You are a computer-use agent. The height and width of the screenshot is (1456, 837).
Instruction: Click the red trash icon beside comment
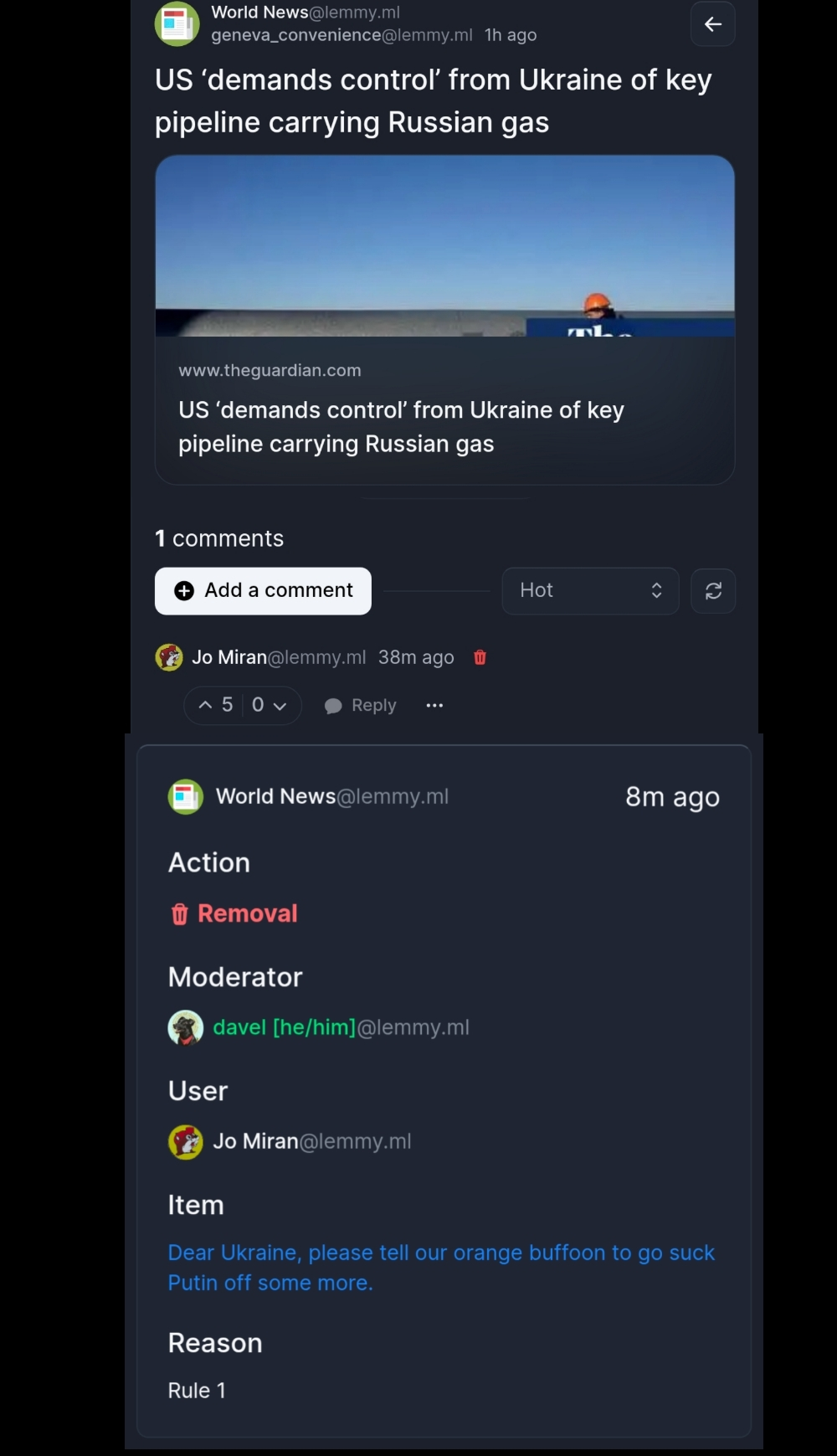coord(480,657)
